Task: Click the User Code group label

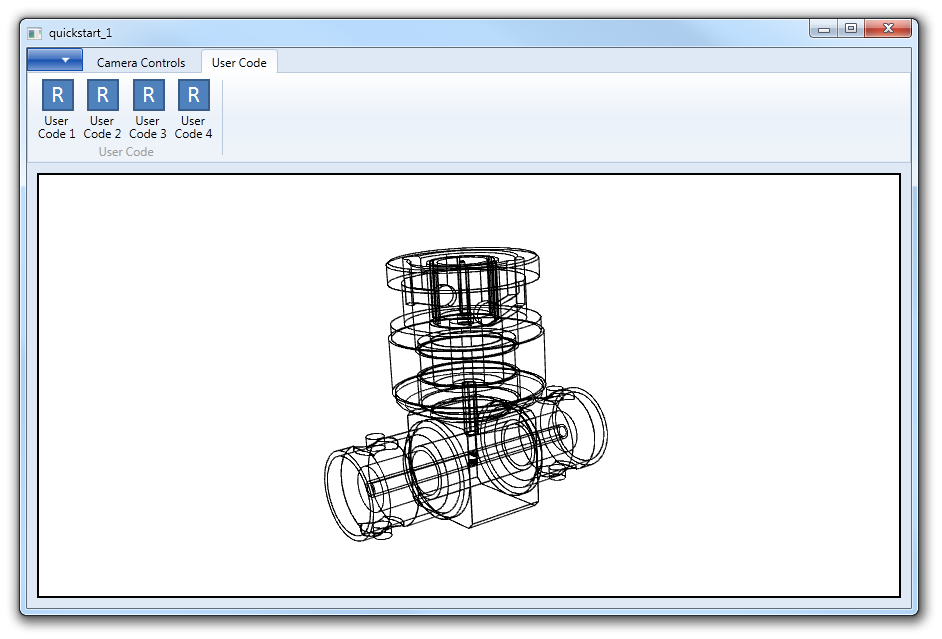Action: pyautogui.click(x=126, y=152)
